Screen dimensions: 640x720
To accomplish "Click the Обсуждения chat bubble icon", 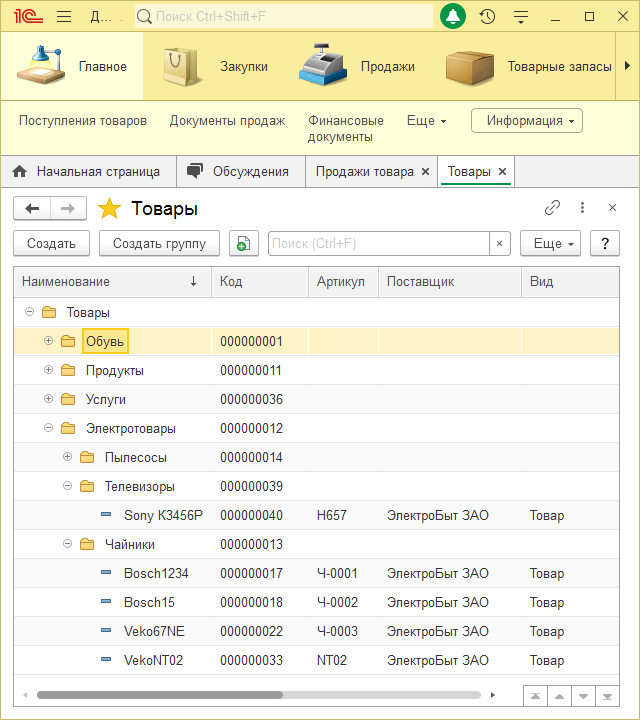I will tap(195, 171).
